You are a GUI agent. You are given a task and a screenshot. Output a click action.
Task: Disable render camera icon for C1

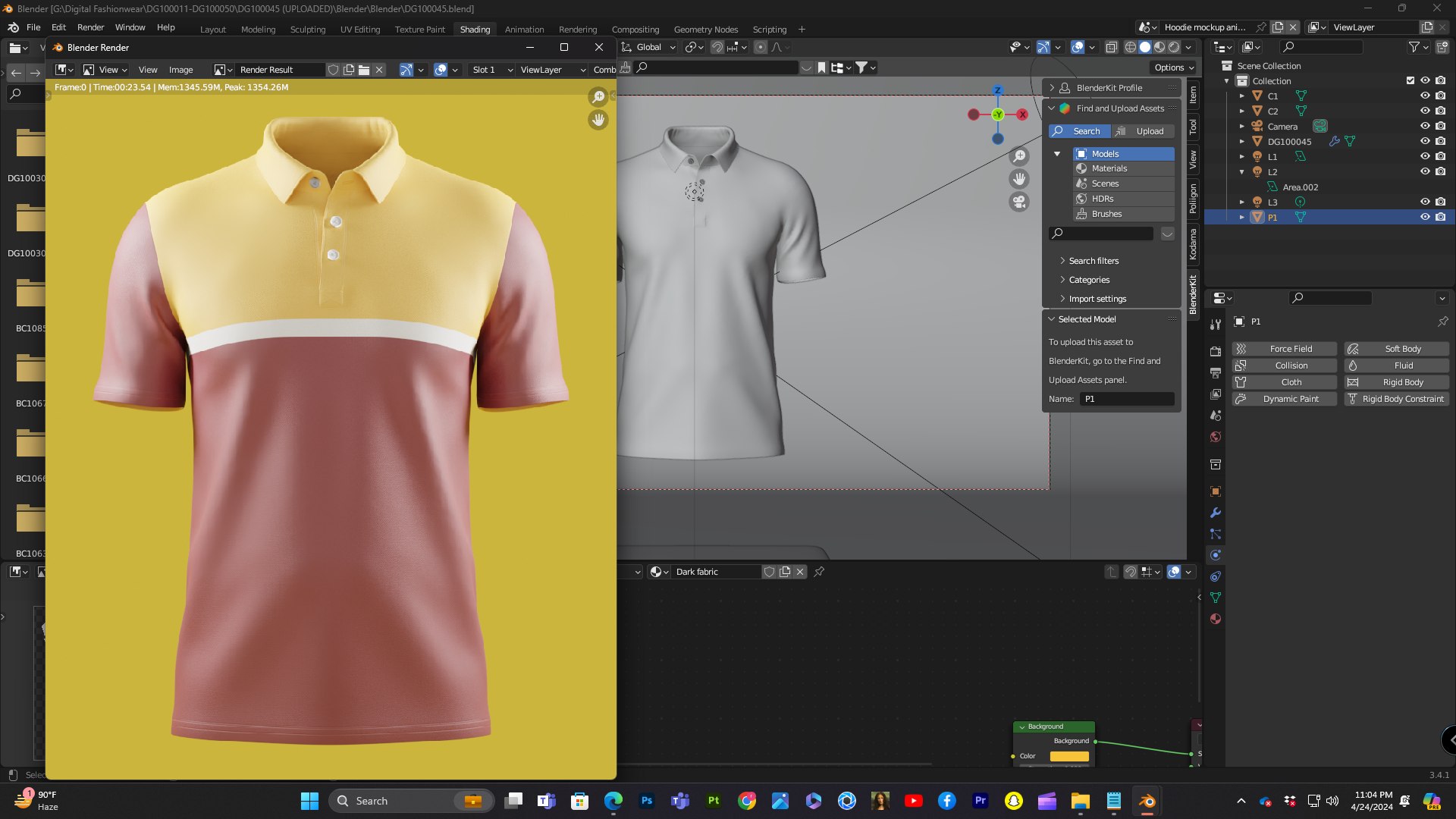pyautogui.click(x=1440, y=96)
